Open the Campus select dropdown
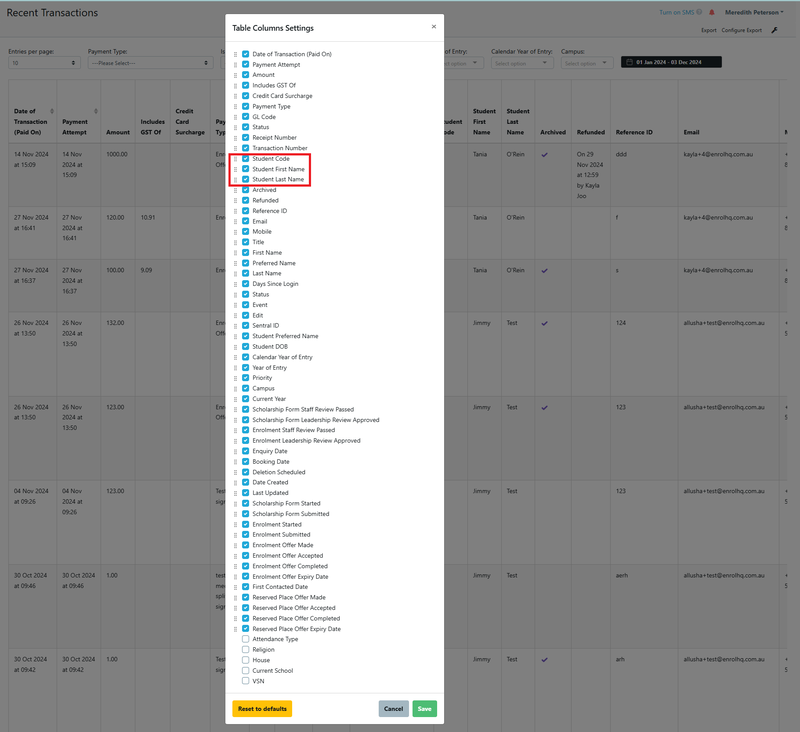Image resolution: width=800 pixels, height=732 pixels. 588,61
